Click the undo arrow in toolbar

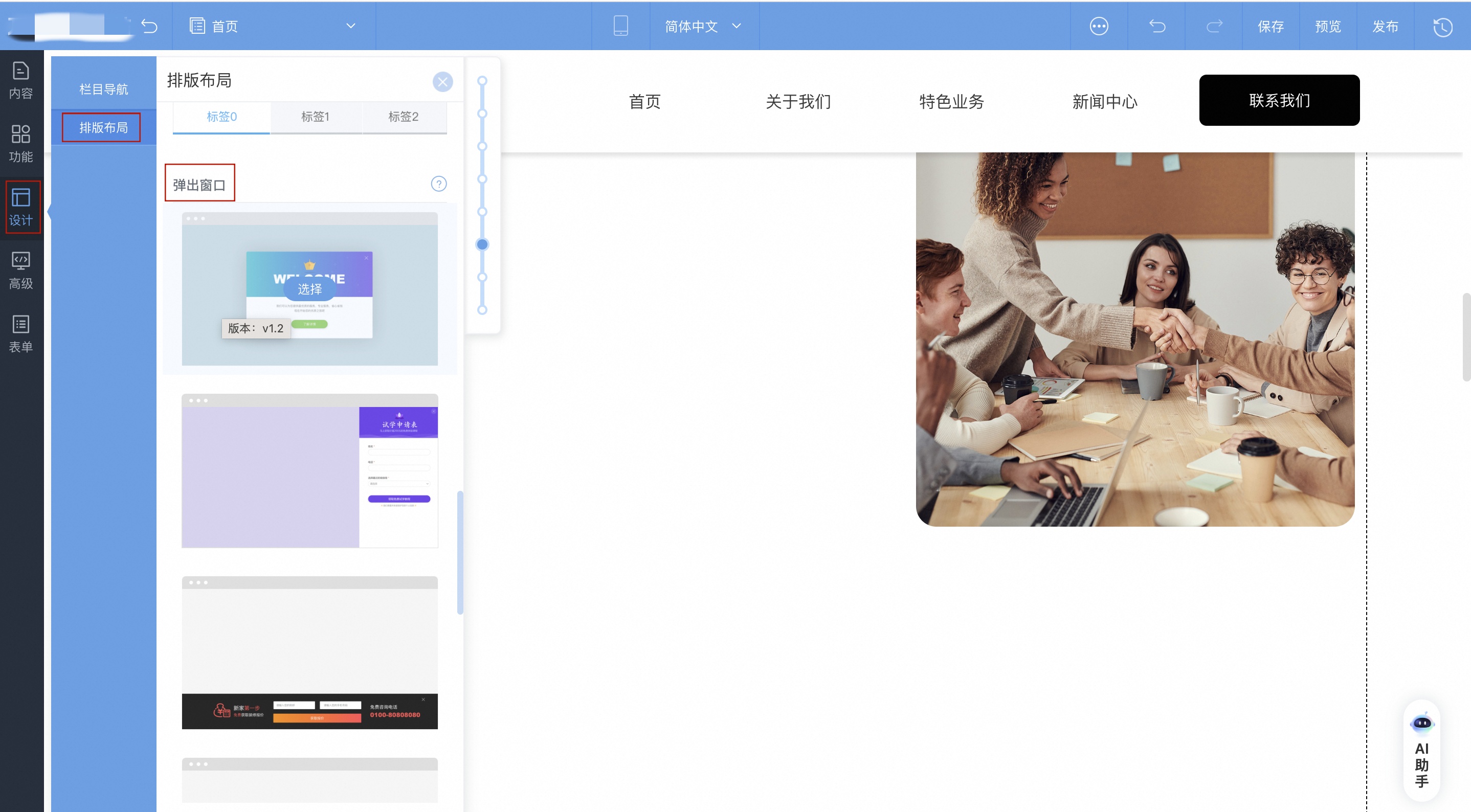(1156, 26)
